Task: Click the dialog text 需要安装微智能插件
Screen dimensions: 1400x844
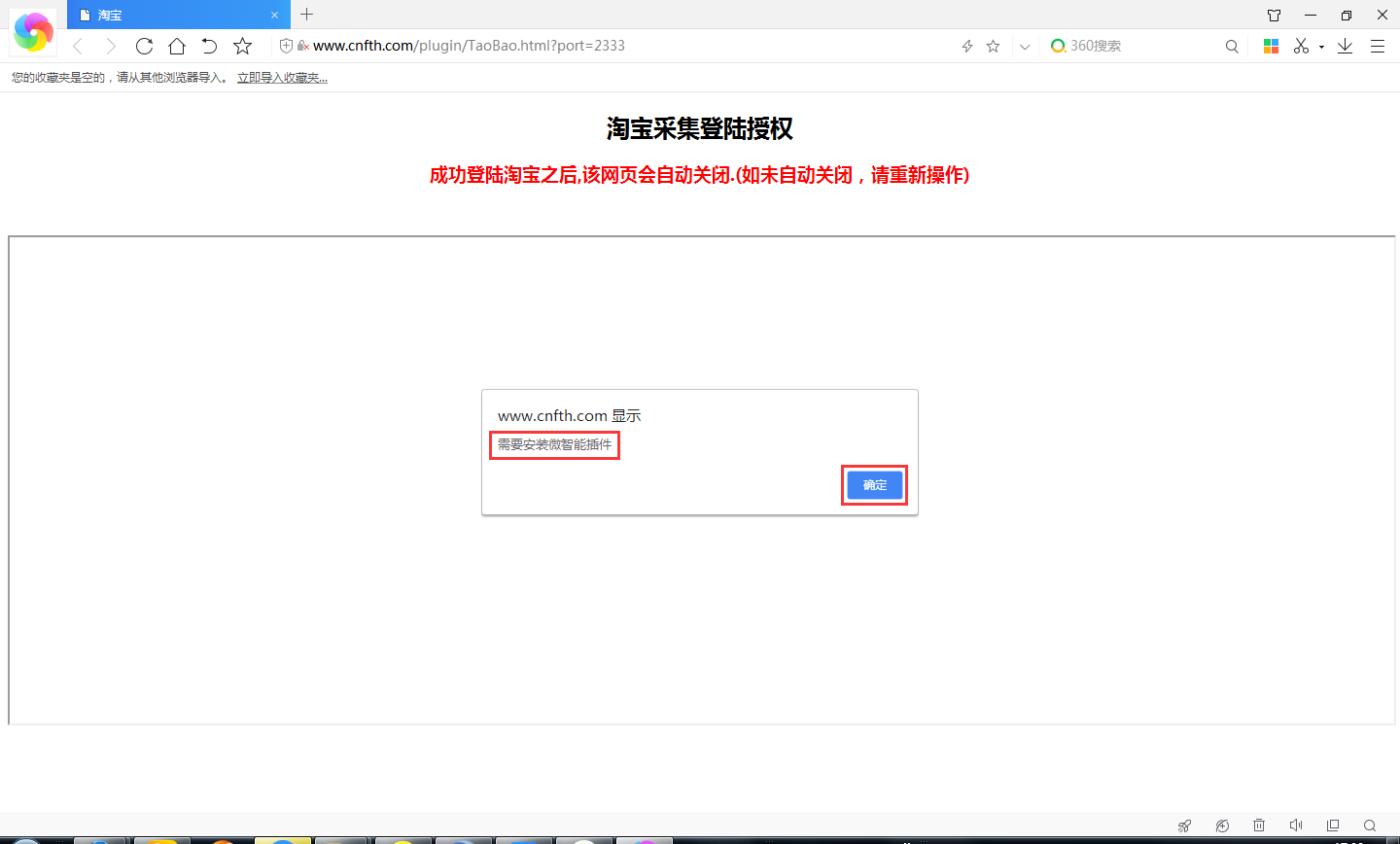Action: click(555, 444)
